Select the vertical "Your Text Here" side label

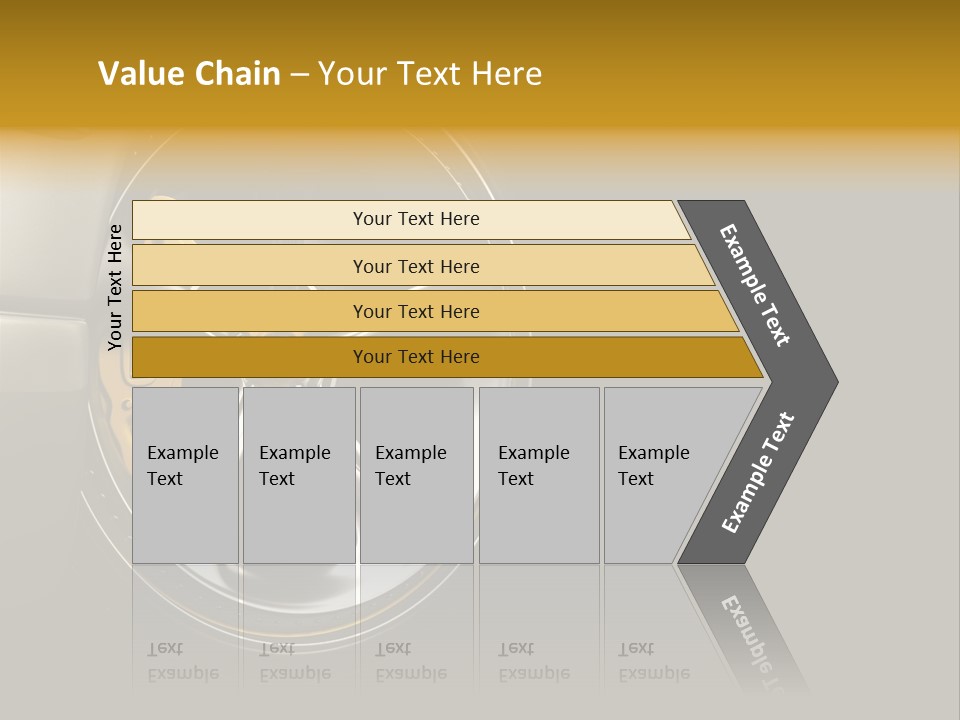pyautogui.click(x=115, y=287)
